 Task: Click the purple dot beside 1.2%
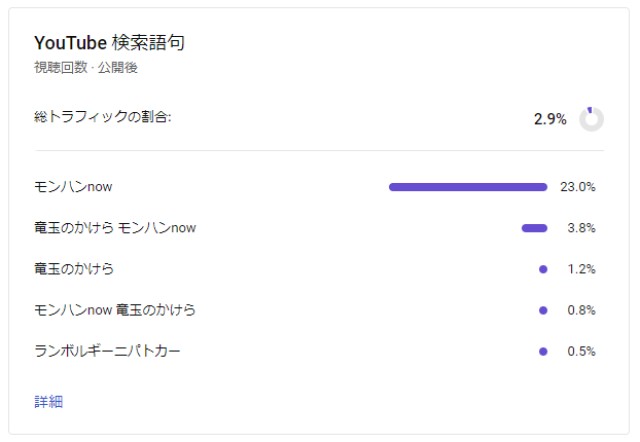(543, 269)
